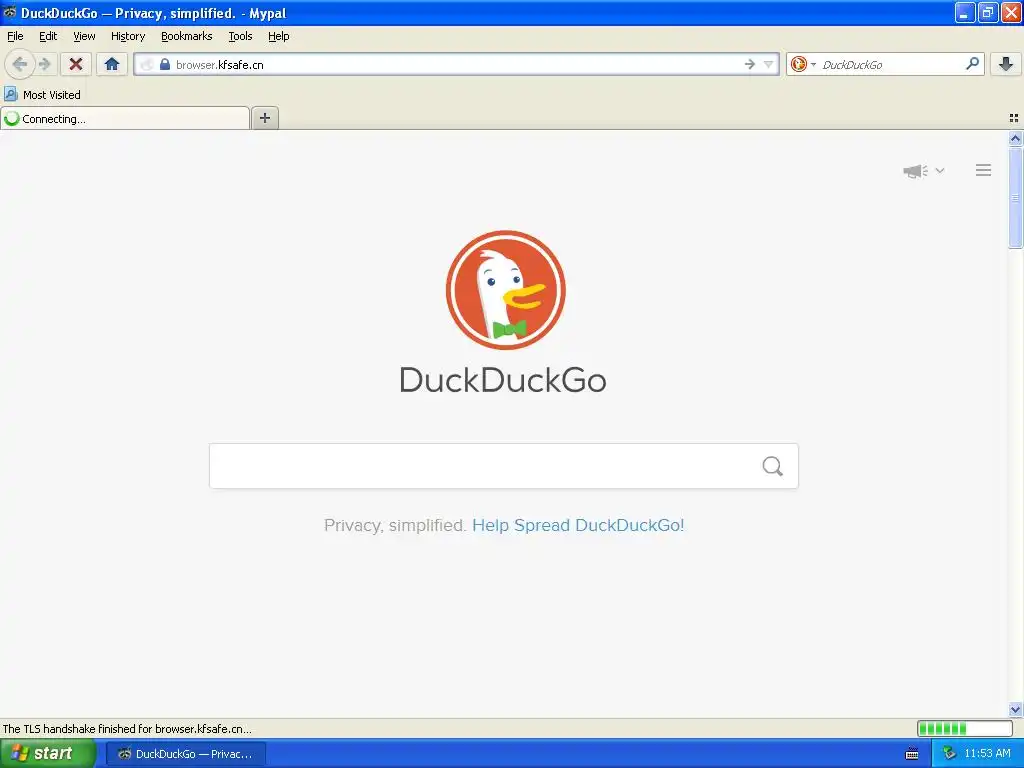Screen dimensions: 1024x768
Task: Open a new tab with the plus button
Action: click(x=264, y=118)
